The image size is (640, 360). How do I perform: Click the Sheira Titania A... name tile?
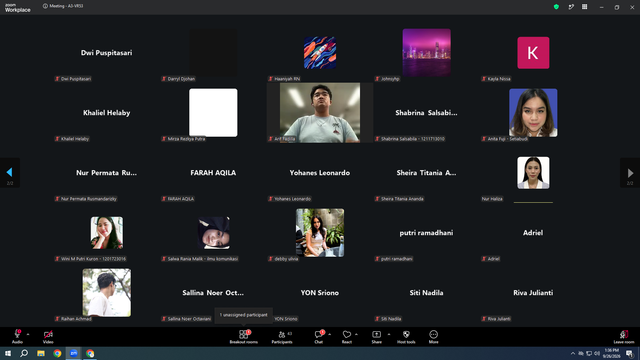tap(426, 173)
